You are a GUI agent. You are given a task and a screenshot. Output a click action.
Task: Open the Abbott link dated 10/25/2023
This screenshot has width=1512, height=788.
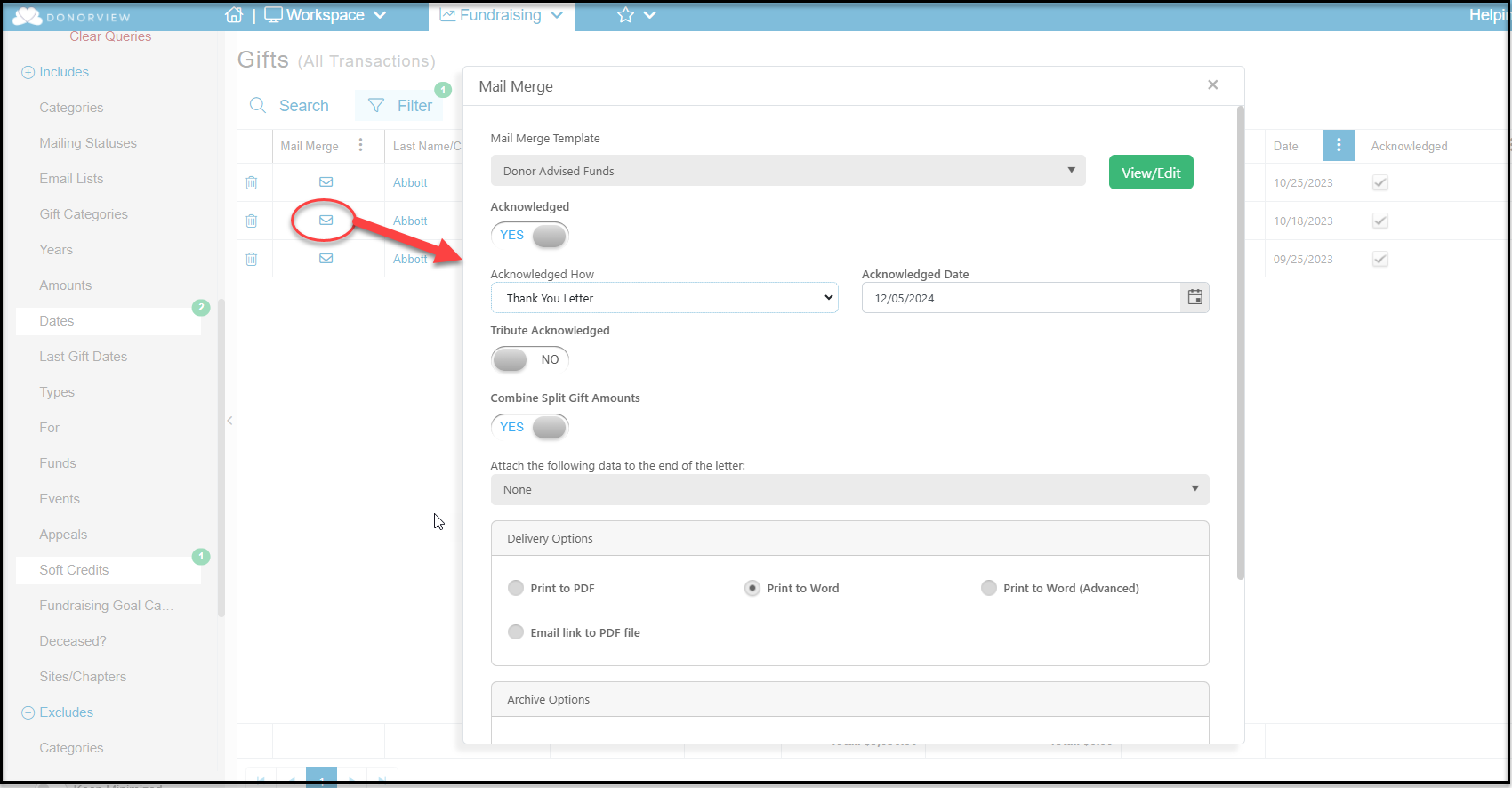click(x=410, y=182)
